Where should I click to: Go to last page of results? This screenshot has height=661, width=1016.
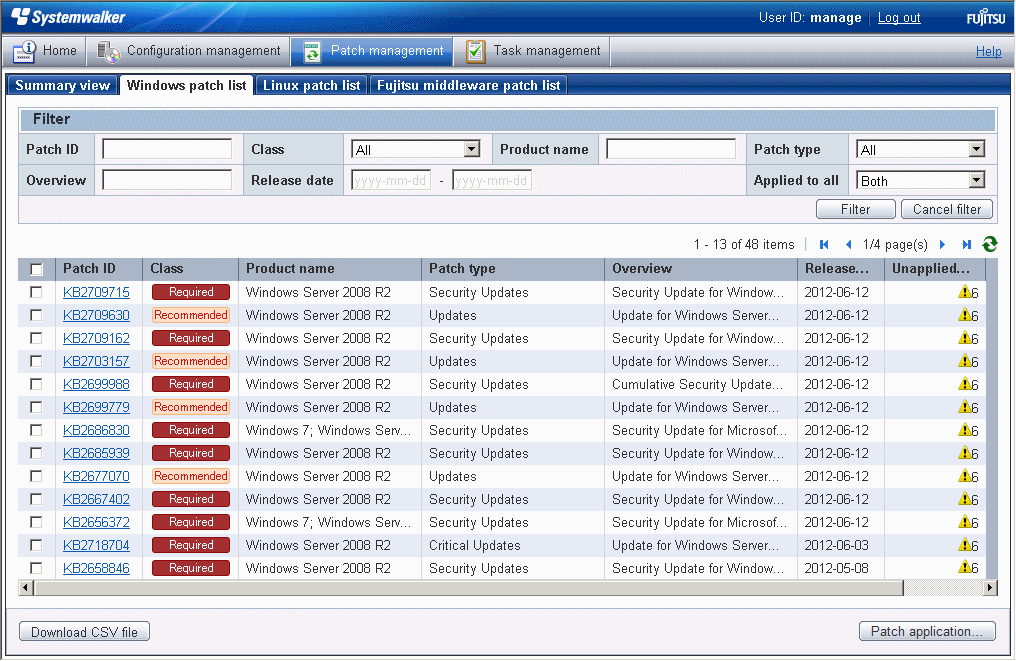coord(967,244)
